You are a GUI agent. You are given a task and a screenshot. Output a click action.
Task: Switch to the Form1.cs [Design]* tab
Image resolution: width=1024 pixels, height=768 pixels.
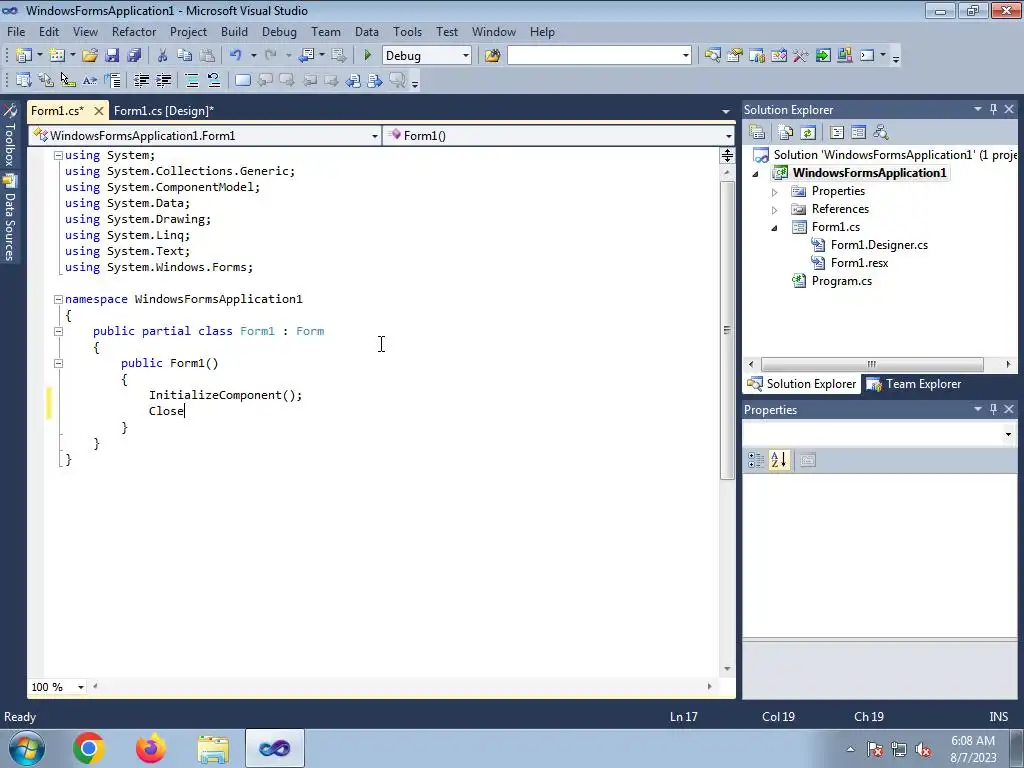coord(164,111)
